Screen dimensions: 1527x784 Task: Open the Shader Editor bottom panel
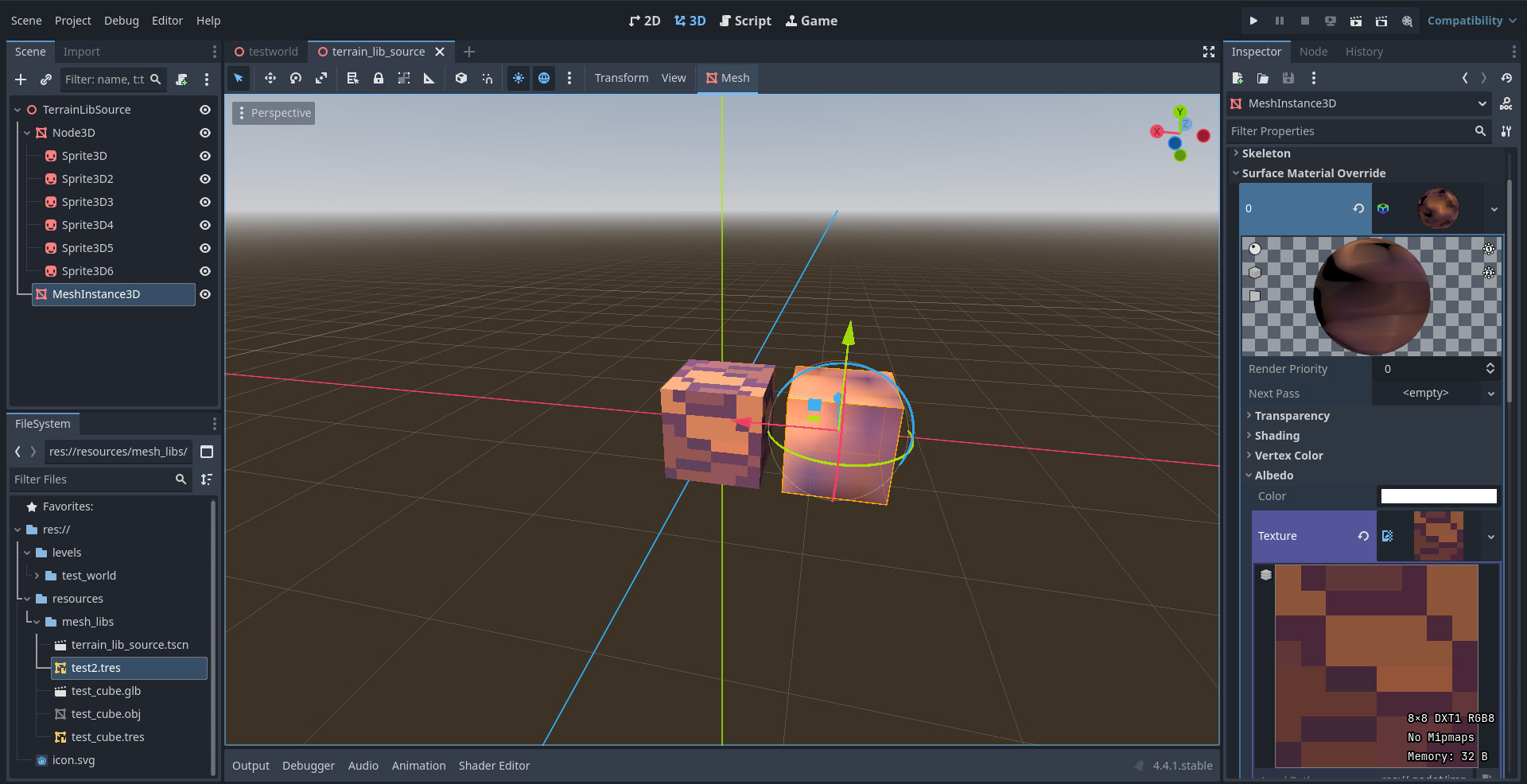click(494, 766)
